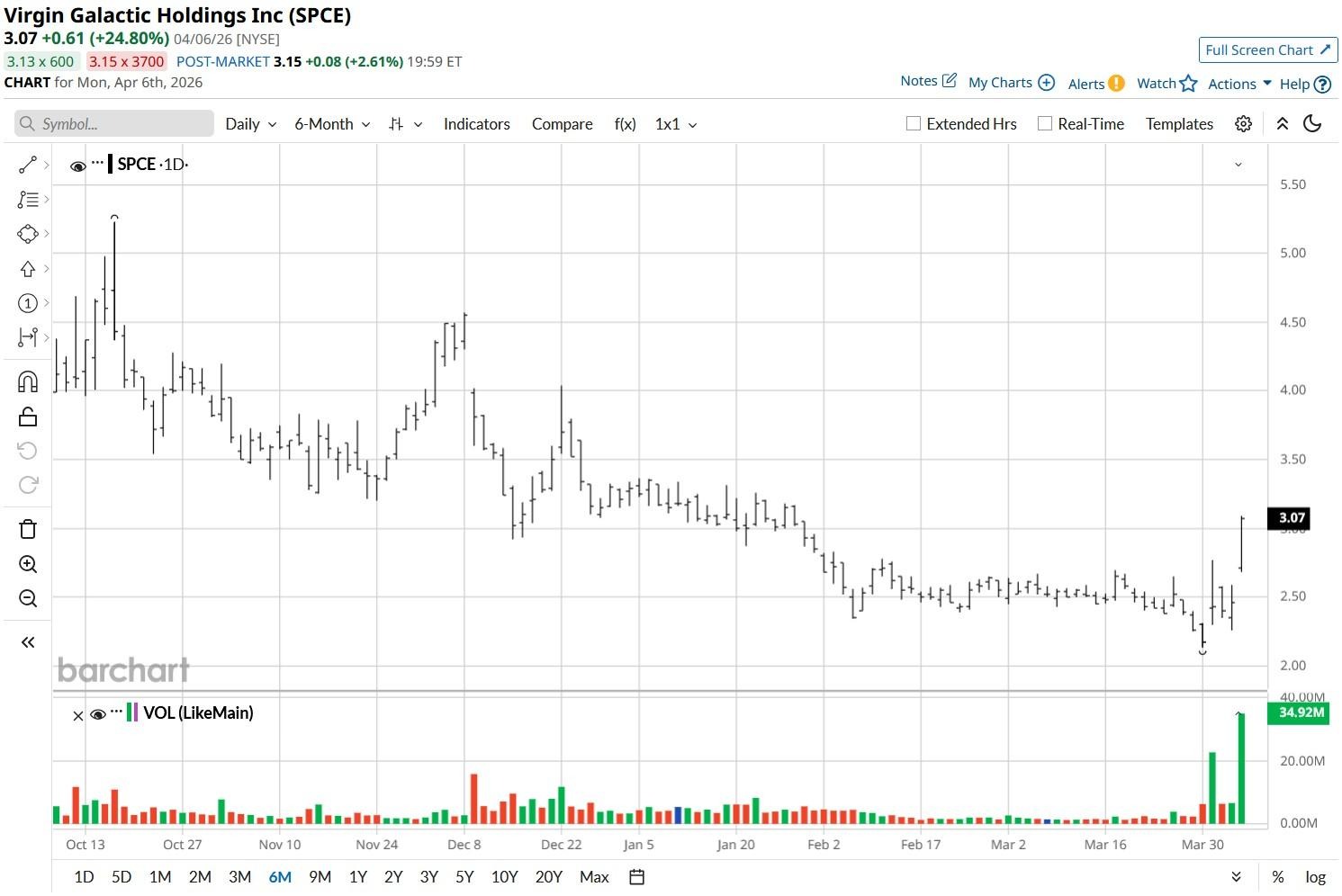The image size is (1342, 896).
Task: Open chart settings gear
Action: (1243, 124)
